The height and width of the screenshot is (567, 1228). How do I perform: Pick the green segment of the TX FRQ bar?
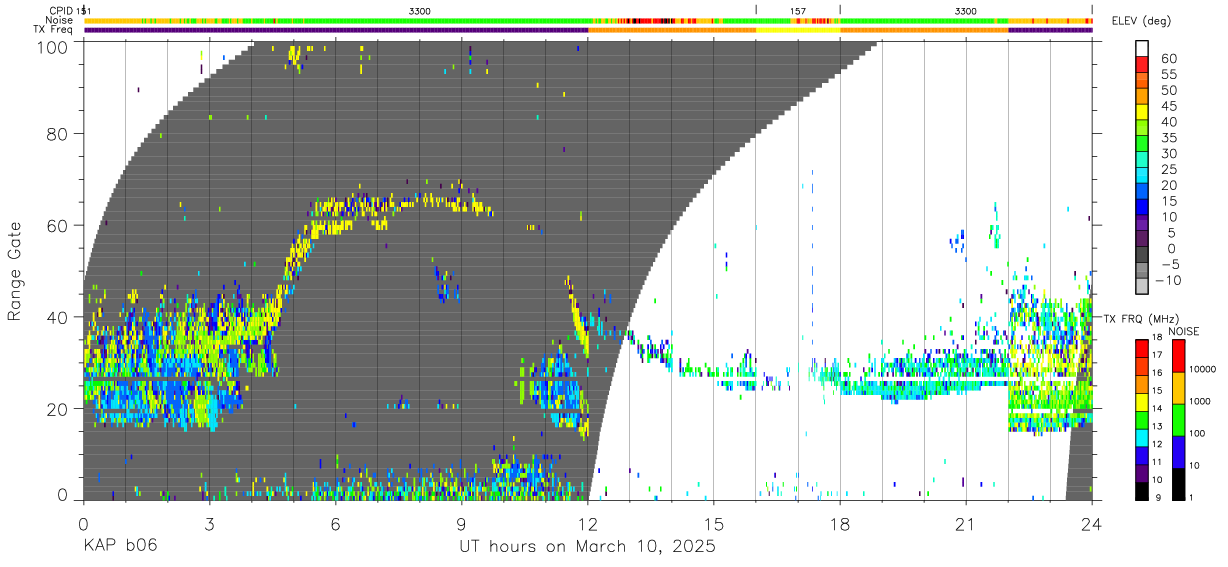point(1140,420)
